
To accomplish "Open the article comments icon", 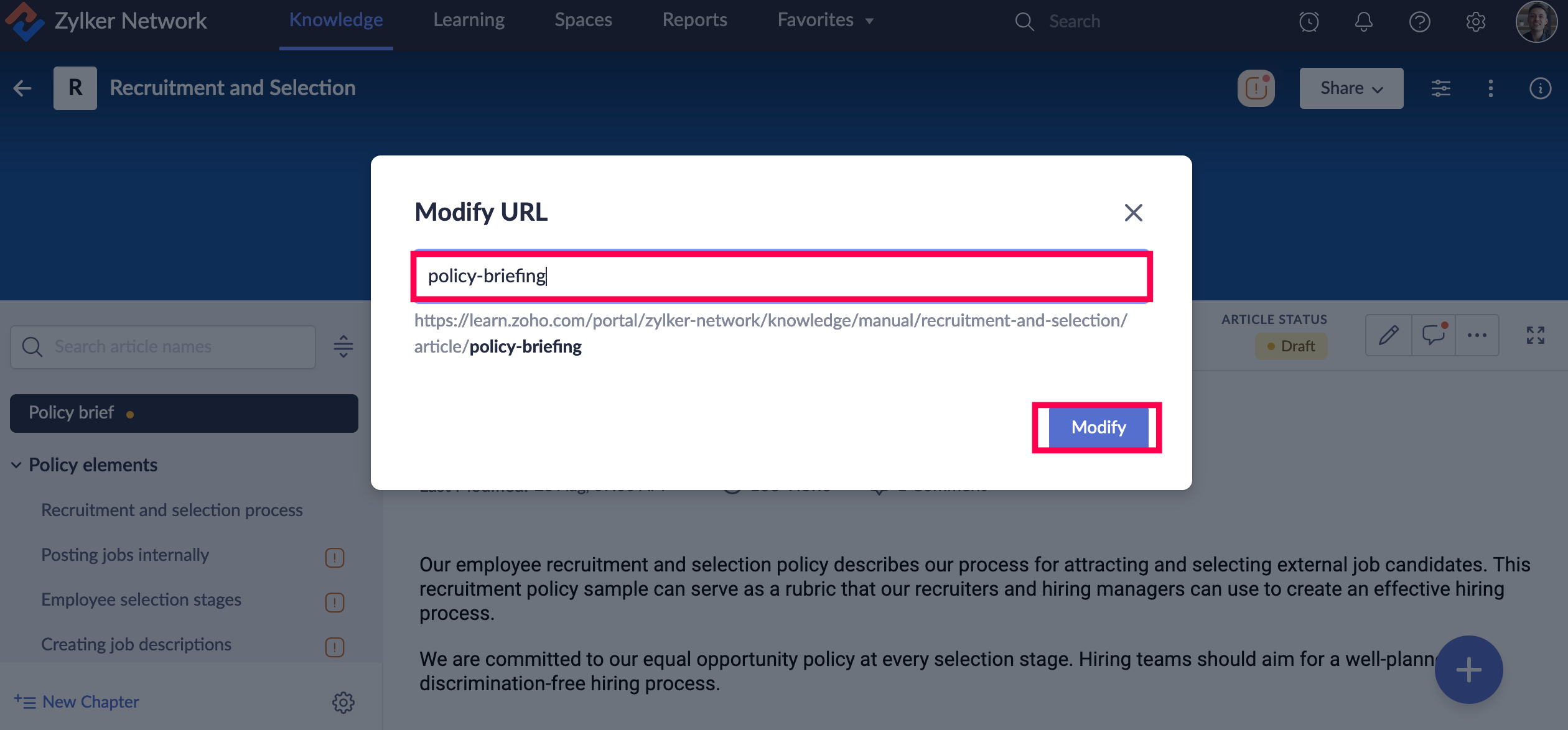I will [x=1434, y=335].
